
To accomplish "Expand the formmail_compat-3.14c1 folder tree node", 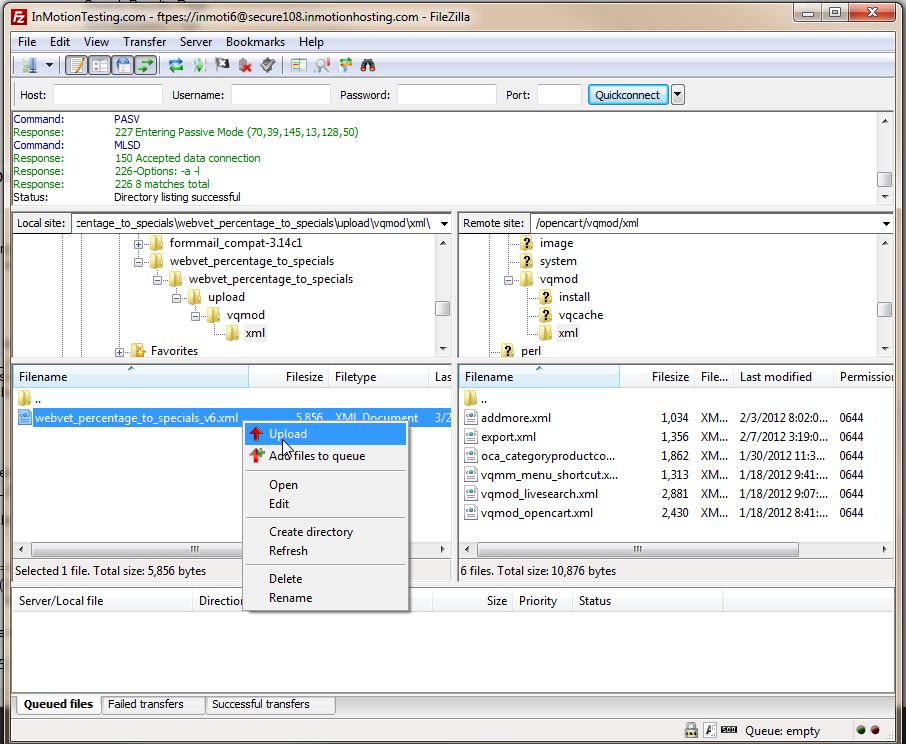I will coord(139,243).
